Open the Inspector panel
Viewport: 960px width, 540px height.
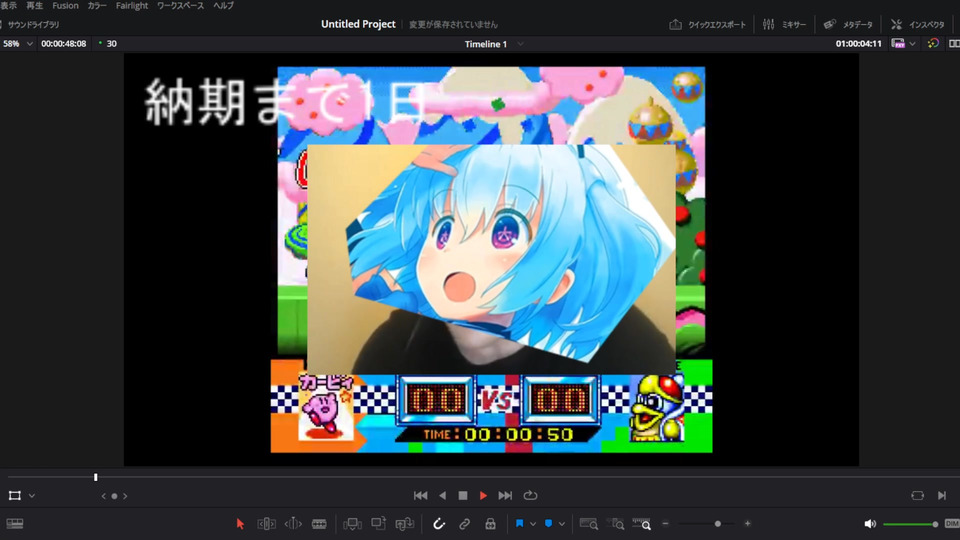[917, 24]
